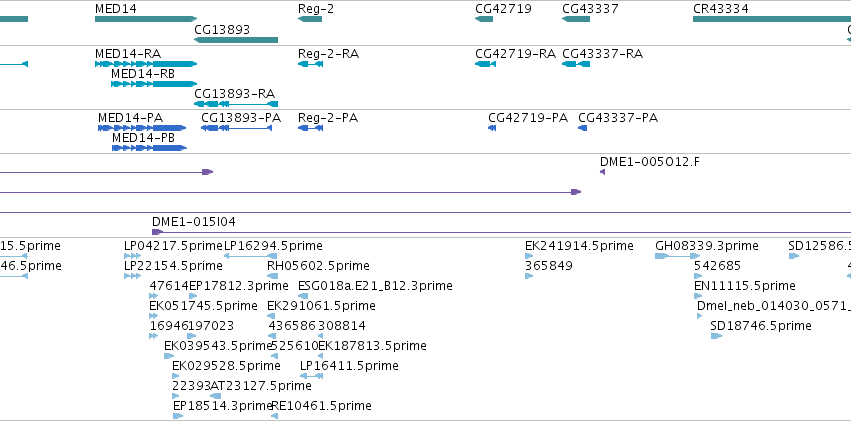Click the CR43334 gene bar

point(772,19)
